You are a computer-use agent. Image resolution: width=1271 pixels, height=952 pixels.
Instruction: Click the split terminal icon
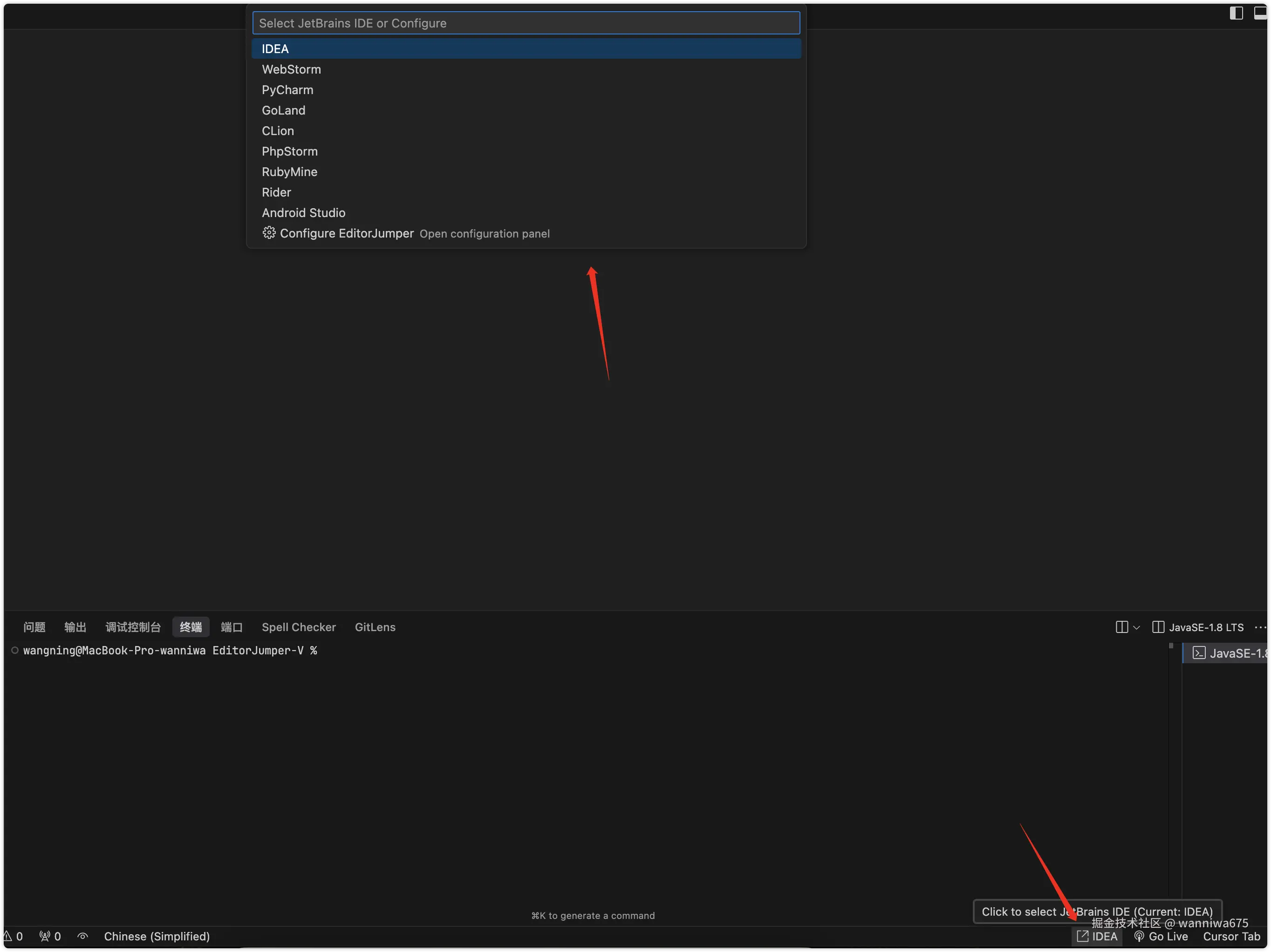1121,627
